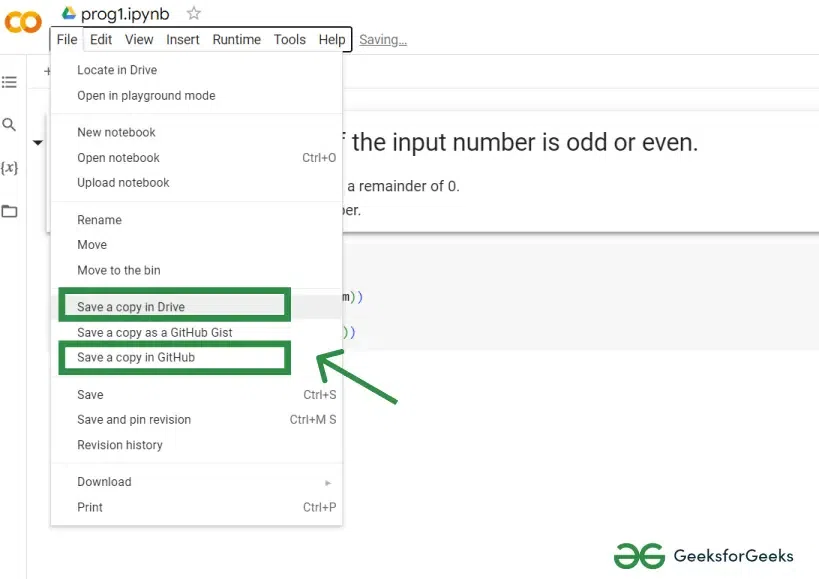Image resolution: width=819 pixels, height=579 pixels.
Task: Choose Move in File menu
Action: (x=196, y=245)
